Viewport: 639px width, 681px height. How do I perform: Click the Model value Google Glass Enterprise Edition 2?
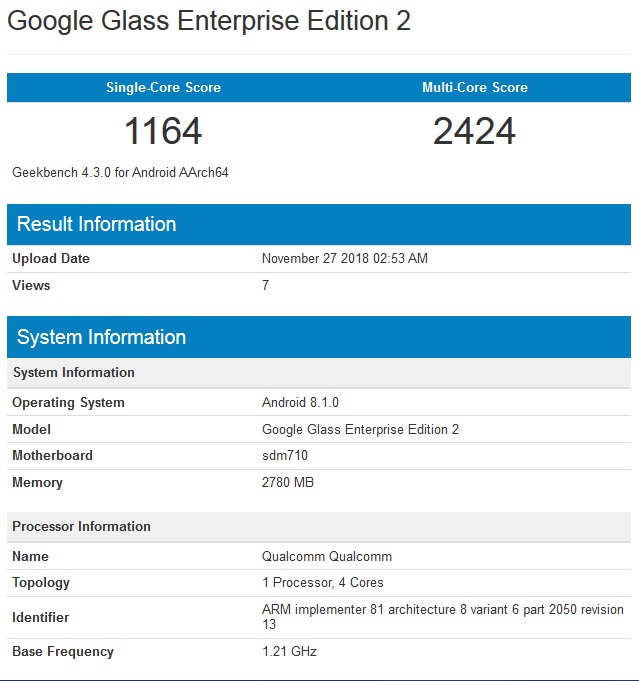point(360,429)
